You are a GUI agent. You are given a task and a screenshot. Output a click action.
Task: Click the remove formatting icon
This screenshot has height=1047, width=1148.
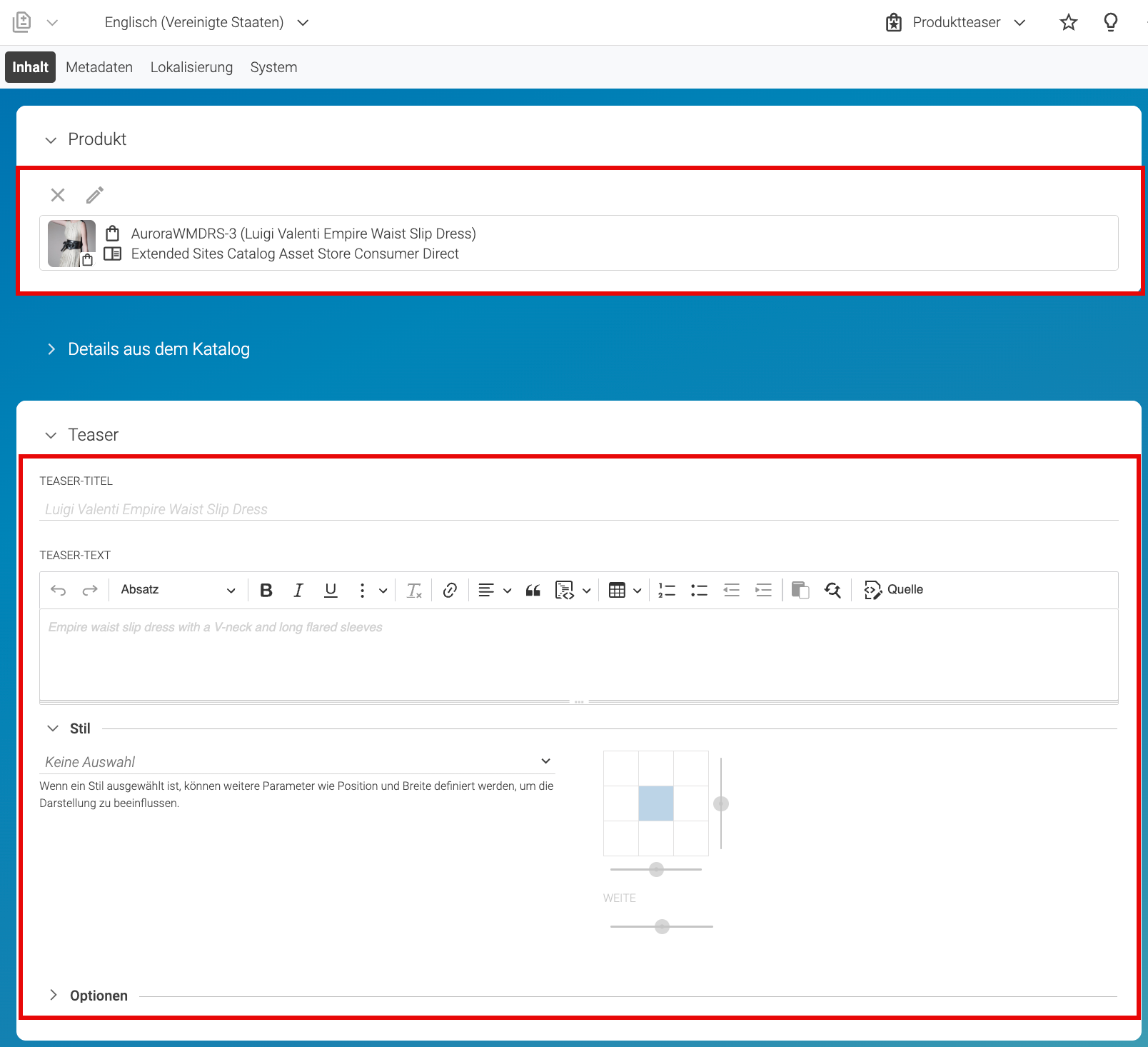[x=414, y=590]
